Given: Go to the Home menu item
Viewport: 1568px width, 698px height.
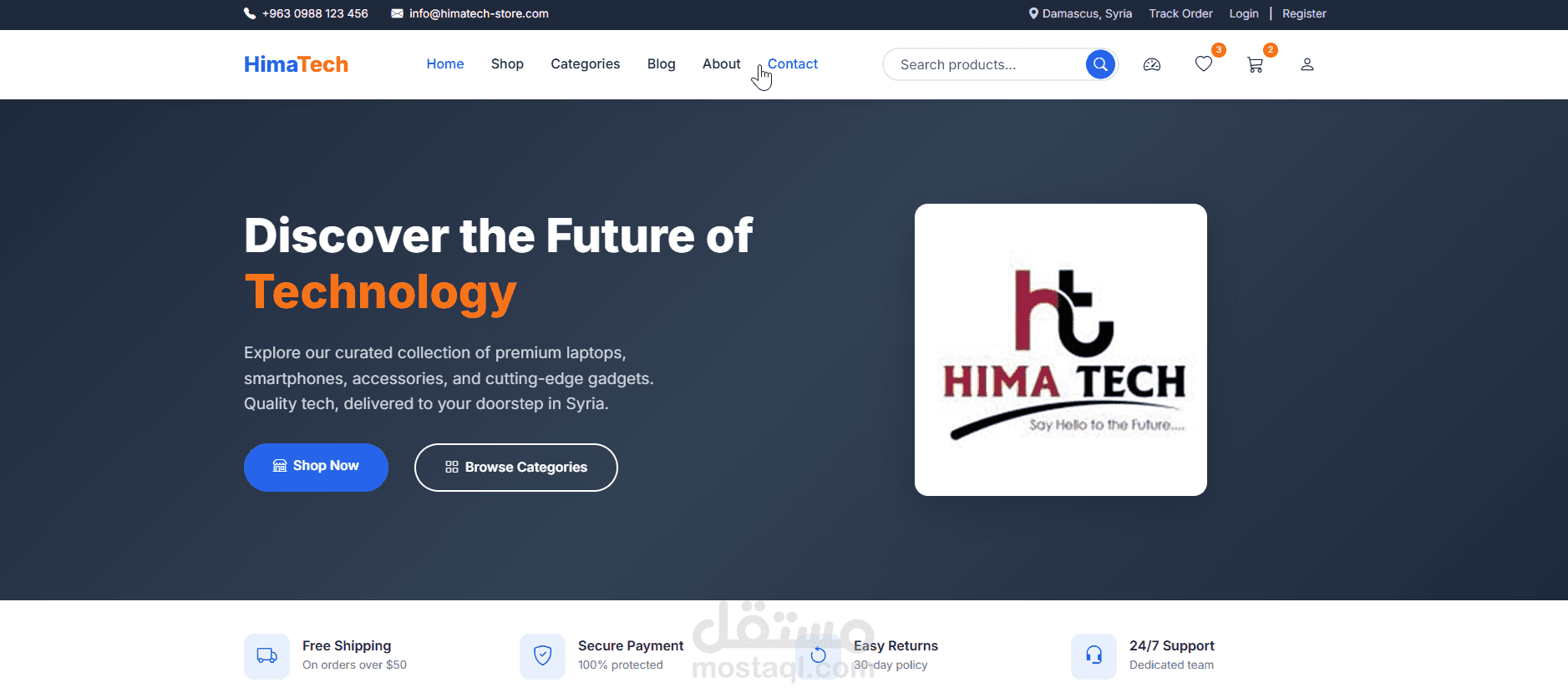Looking at the screenshot, I should 445,64.
